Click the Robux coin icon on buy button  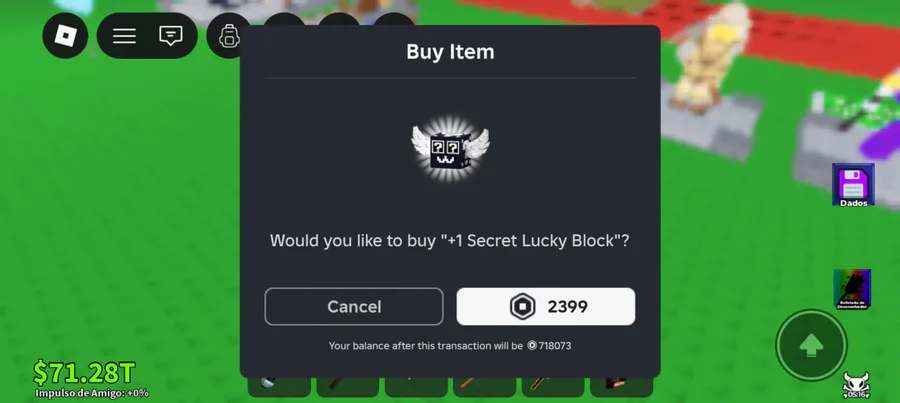[x=522, y=307]
